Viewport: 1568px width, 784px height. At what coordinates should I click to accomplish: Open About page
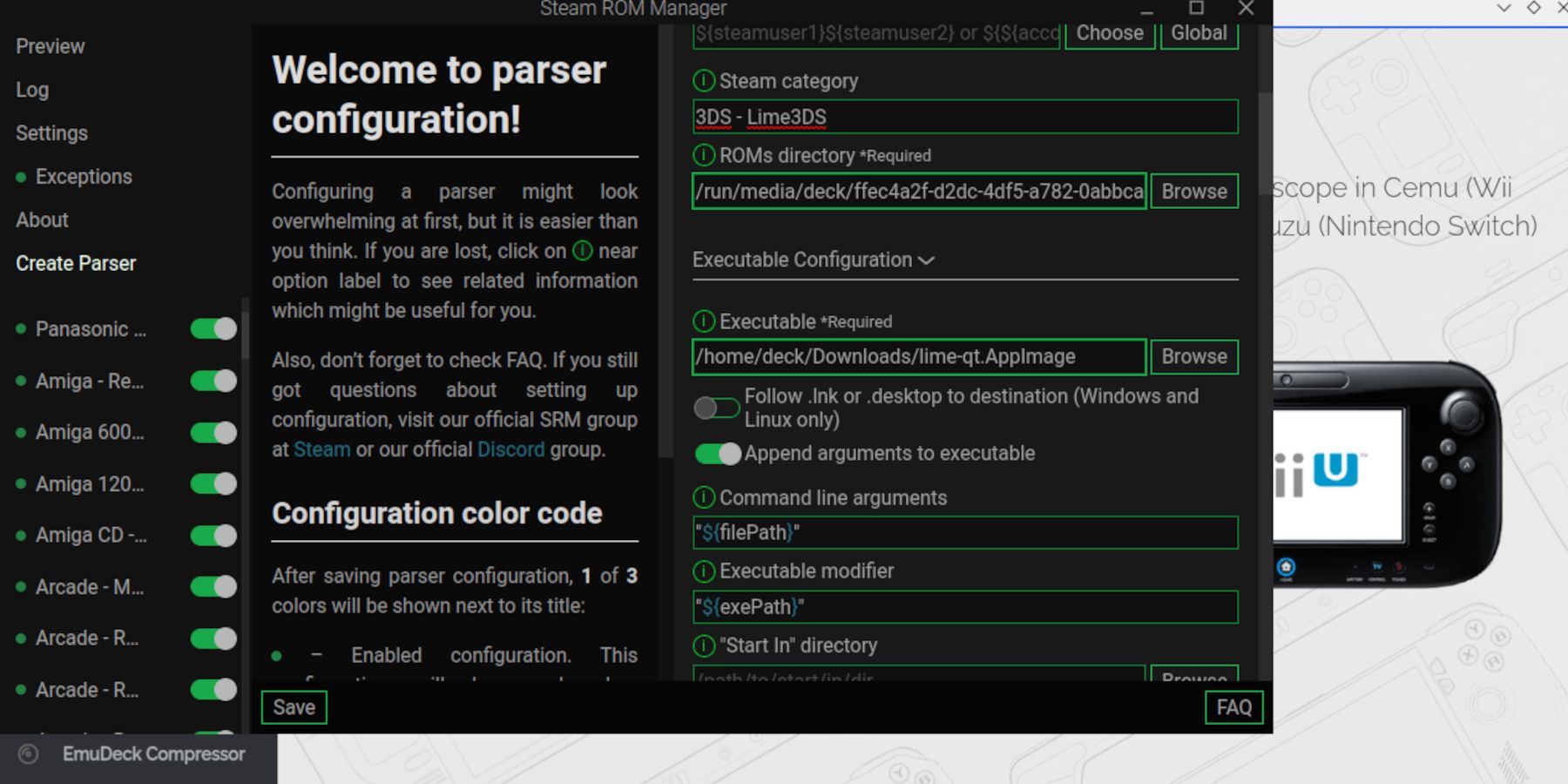click(x=42, y=220)
